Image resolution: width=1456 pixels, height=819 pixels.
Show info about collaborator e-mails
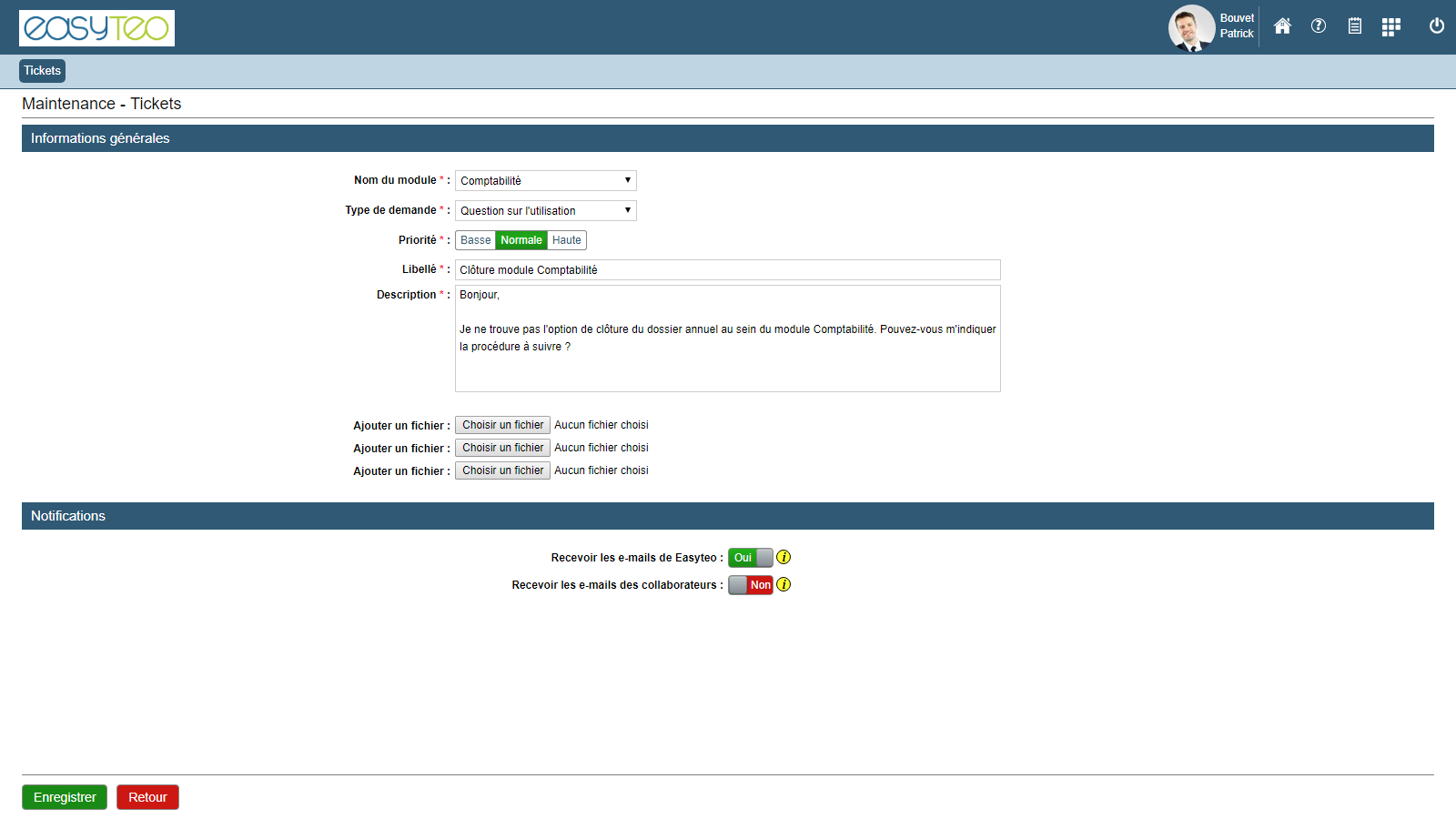coord(784,585)
